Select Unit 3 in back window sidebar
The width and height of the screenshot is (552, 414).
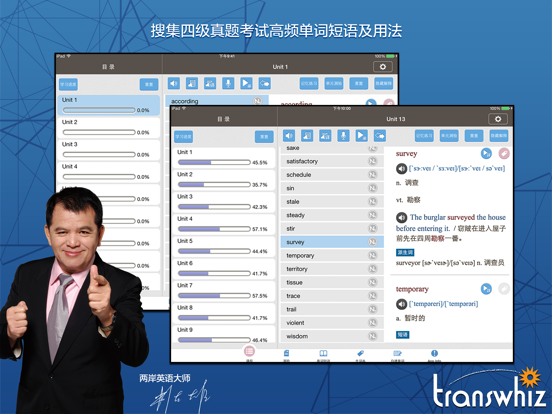(109, 150)
